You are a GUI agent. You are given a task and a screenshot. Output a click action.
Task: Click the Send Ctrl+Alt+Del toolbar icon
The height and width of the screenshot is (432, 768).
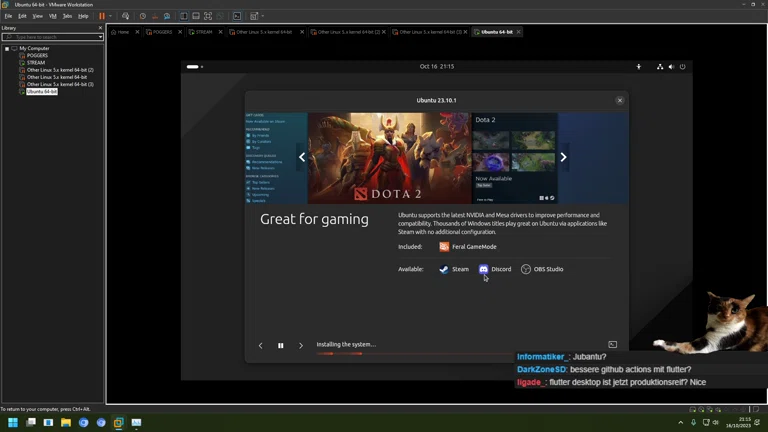(x=125, y=16)
